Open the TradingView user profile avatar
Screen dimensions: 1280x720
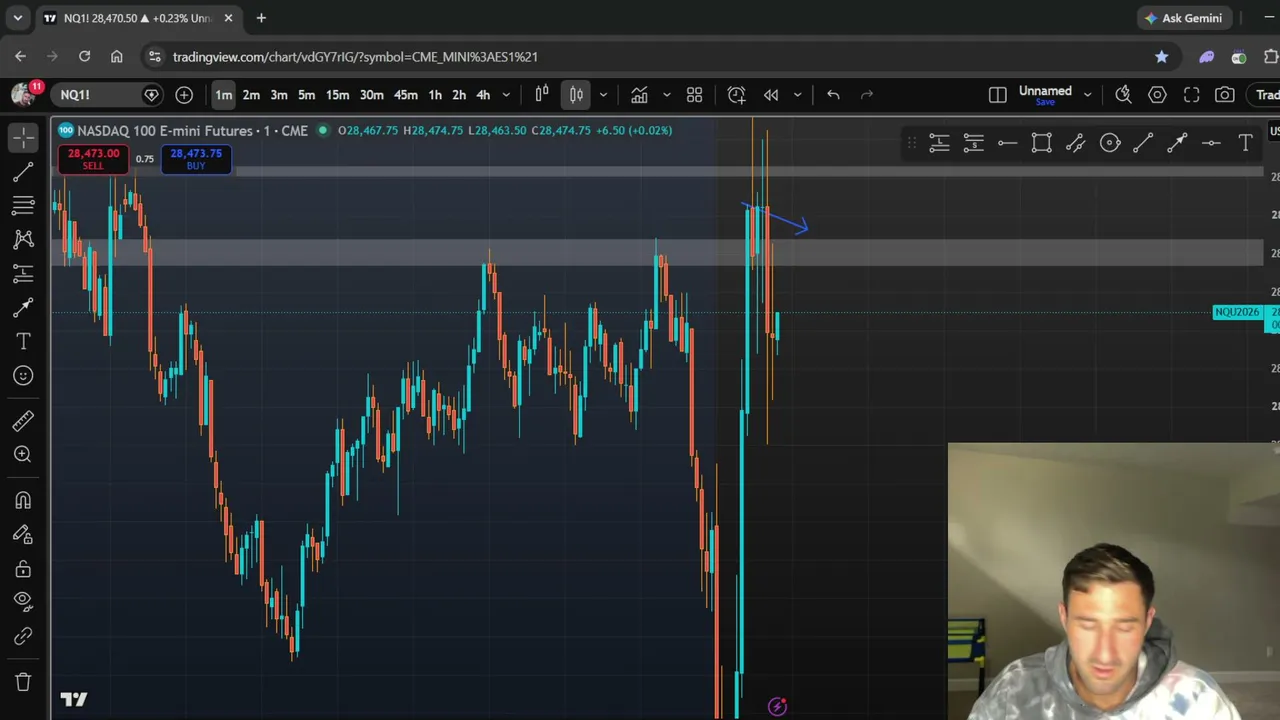pos(22,95)
